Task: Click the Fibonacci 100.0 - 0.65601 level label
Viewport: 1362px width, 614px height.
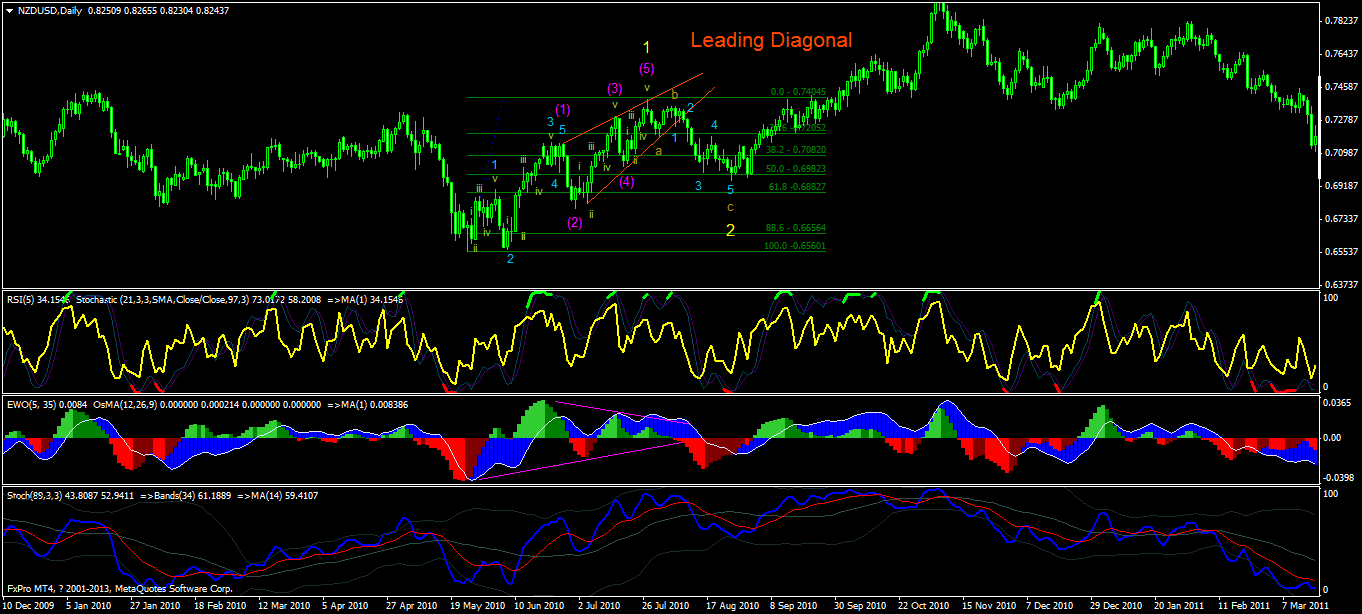Action: coord(795,246)
